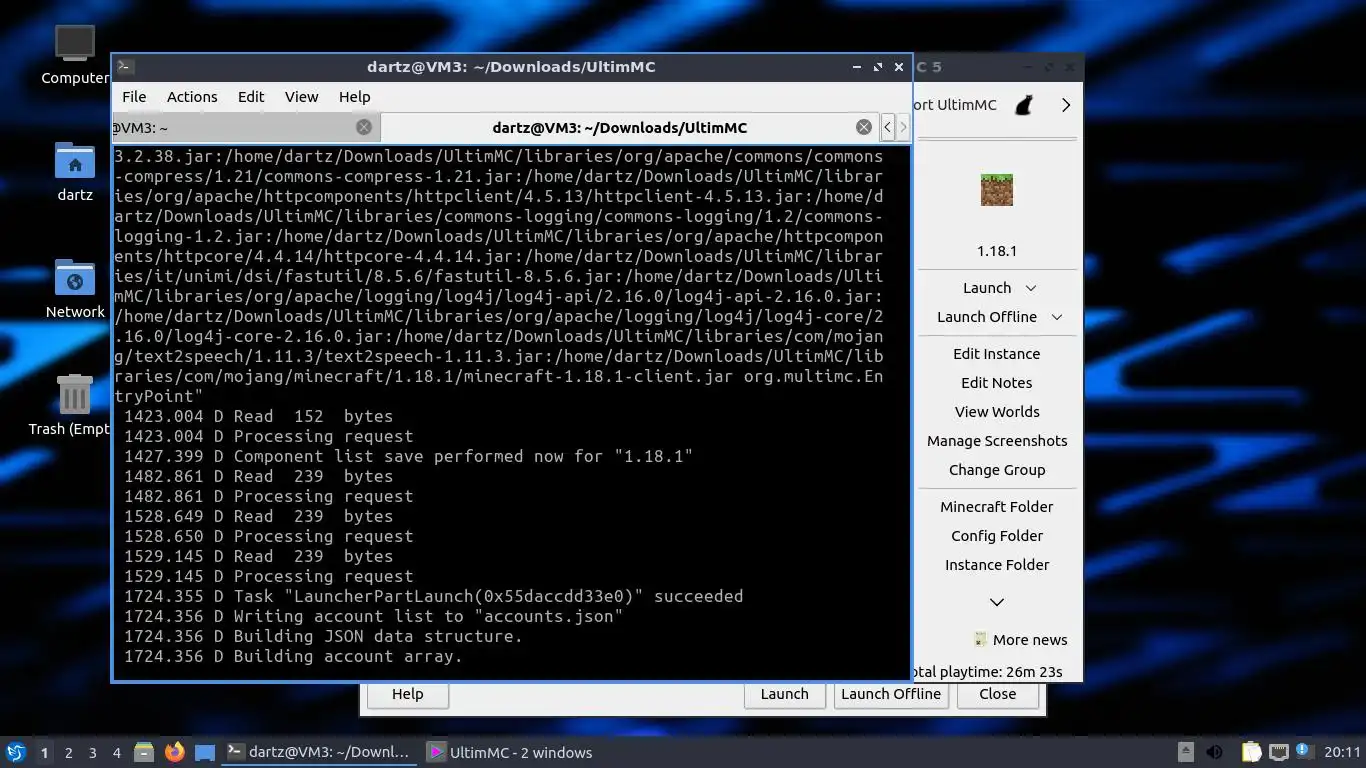Click Edit Notes in sidebar
Screen dimensions: 1366x768
click(997, 383)
